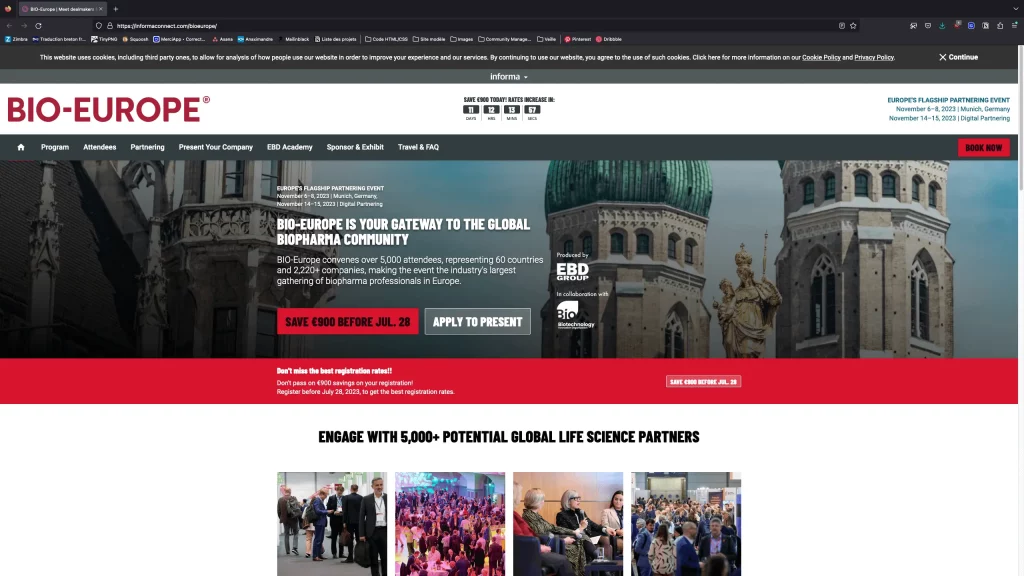The image size is (1024, 576).
Task: Open a new browser tab with plus
Action: [115, 8]
